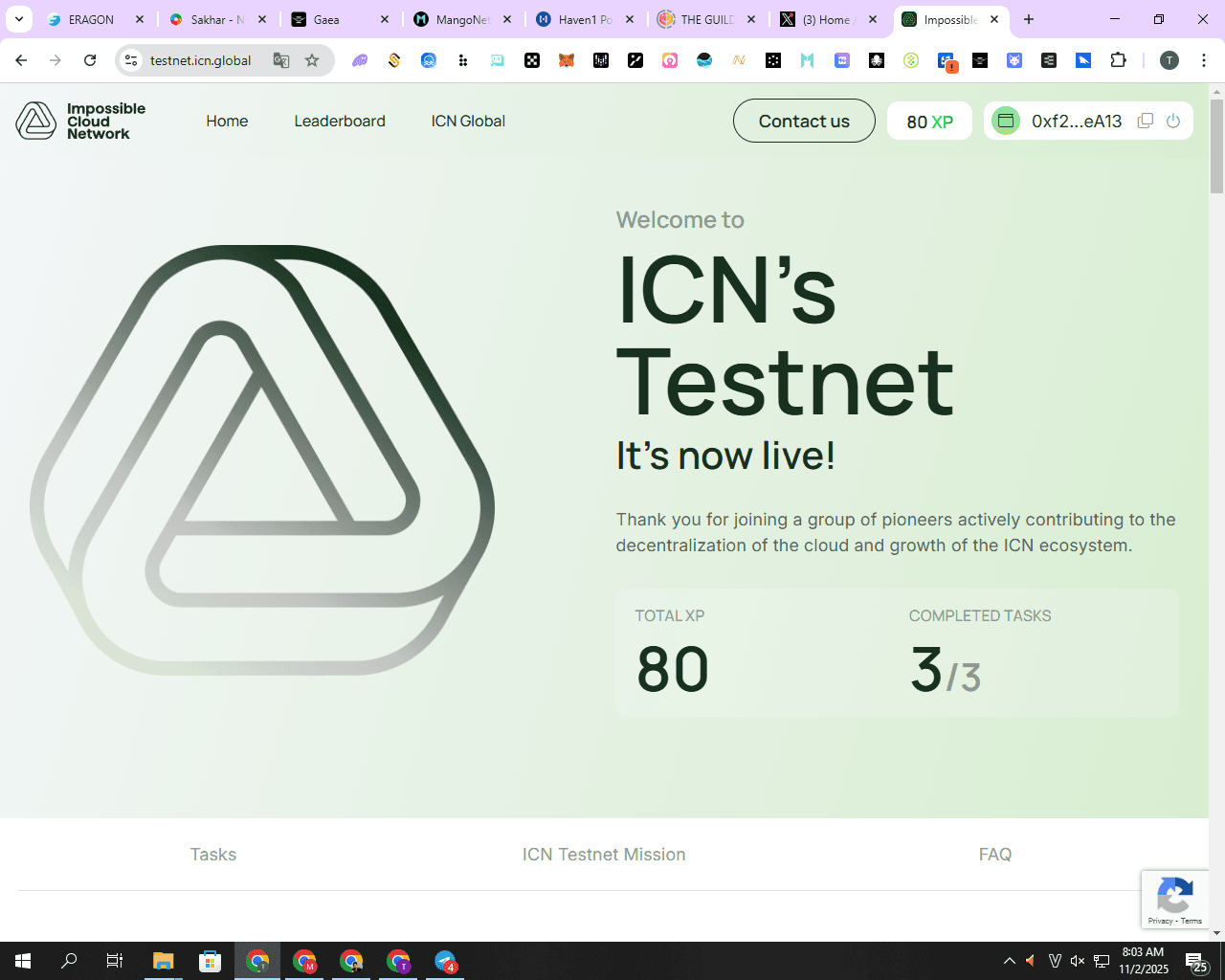Disconnect wallet using the power icon

pos(1173,121)
